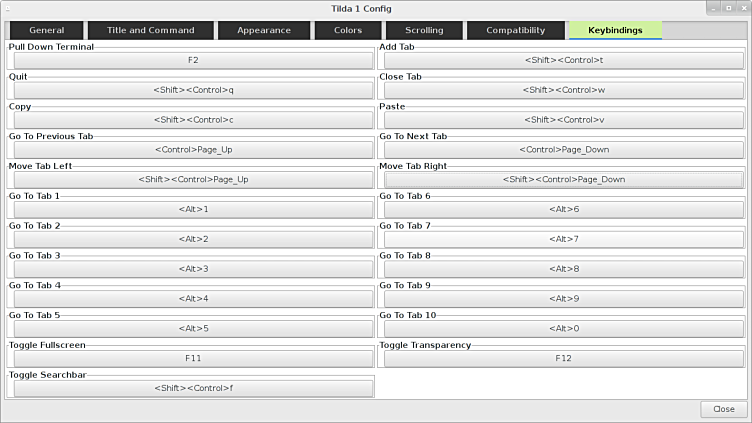Screen dimensions: 752x423
Task: Maximize the Tilda Config window
Action: [726, 8]
